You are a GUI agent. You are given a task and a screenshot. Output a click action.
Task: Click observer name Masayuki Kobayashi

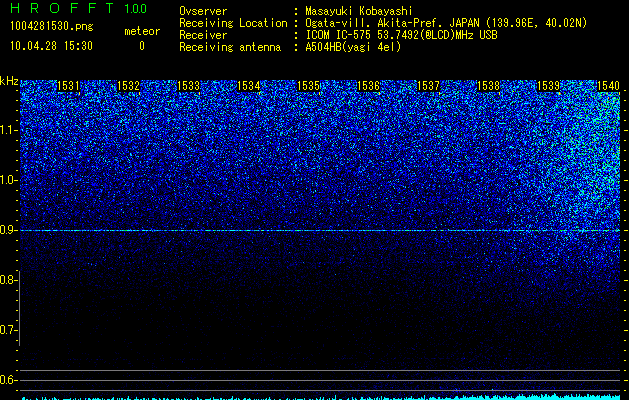[x=359, y=11]
